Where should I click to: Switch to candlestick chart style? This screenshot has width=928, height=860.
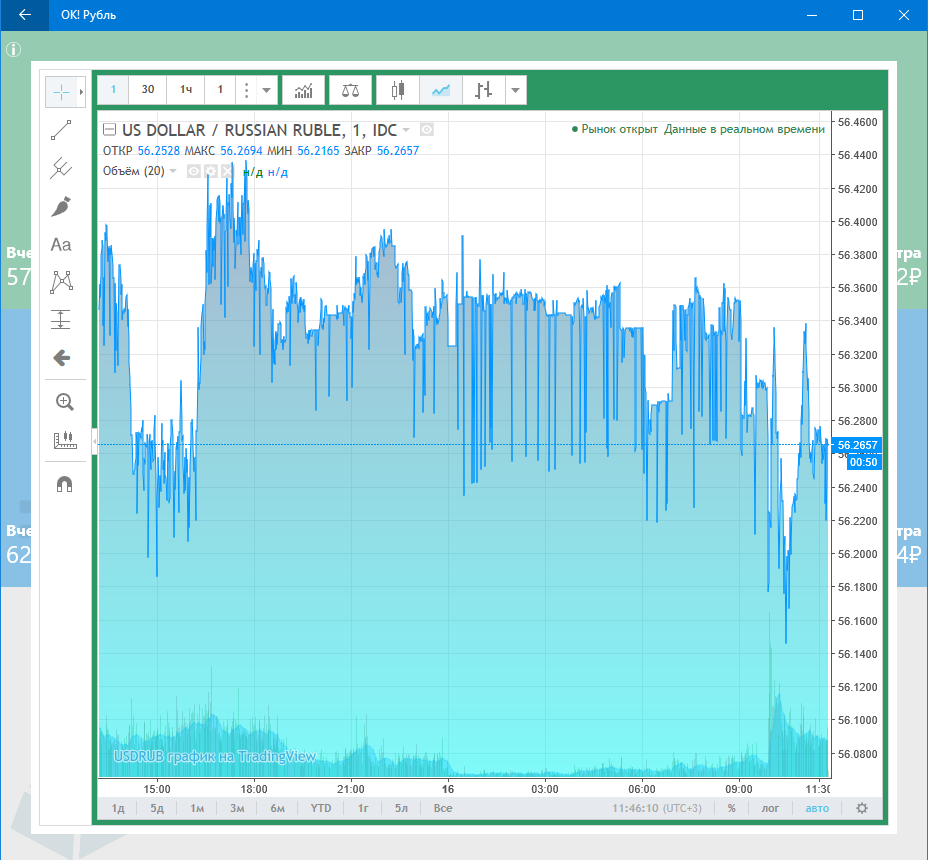398,90
